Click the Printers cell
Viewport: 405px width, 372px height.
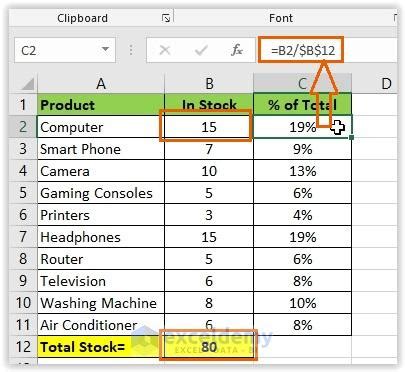pyautogui.click(x=101, y=215)
